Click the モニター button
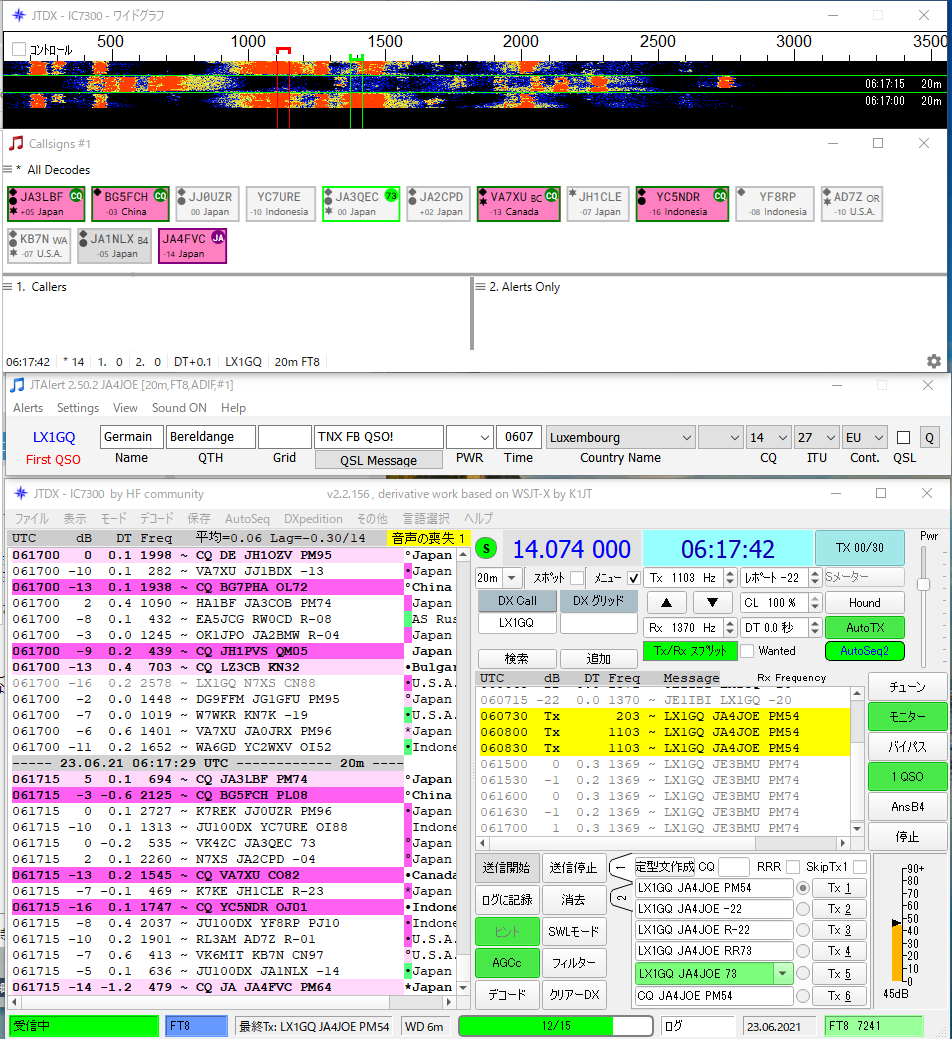Viewport: 952px width, 1039px height. 907,716
